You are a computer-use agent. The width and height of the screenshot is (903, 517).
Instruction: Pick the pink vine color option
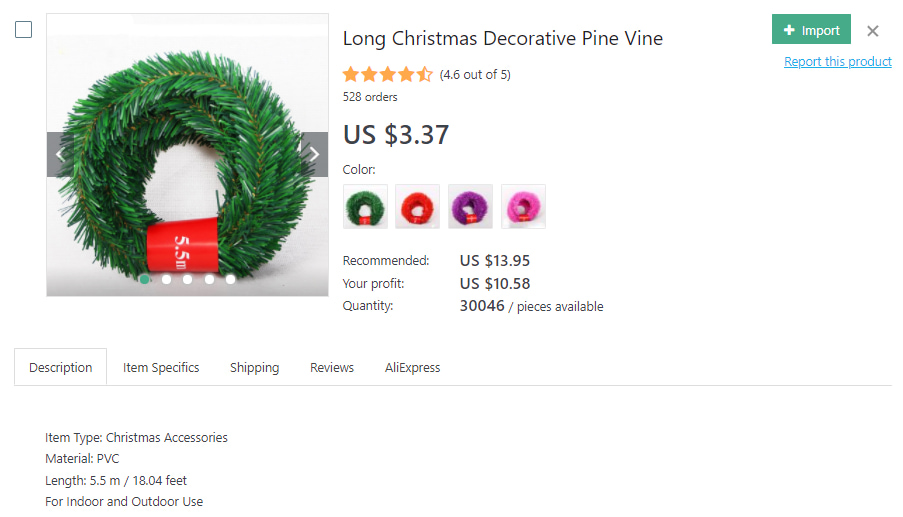523,207
